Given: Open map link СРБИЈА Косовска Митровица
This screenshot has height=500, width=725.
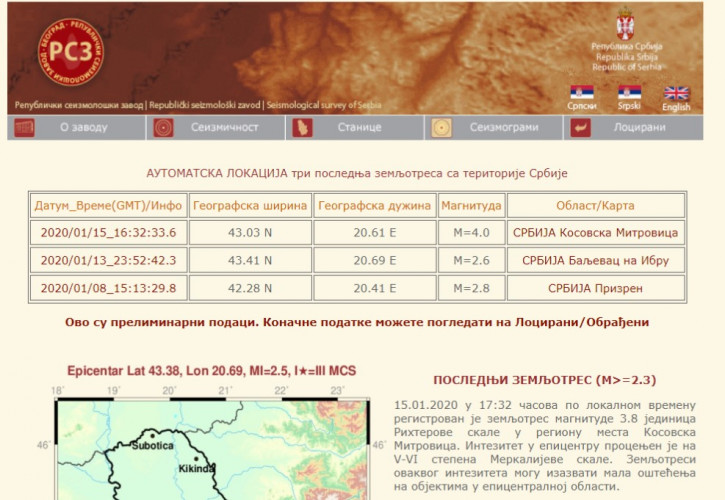Looking at the screenshot, I should 596,232.
